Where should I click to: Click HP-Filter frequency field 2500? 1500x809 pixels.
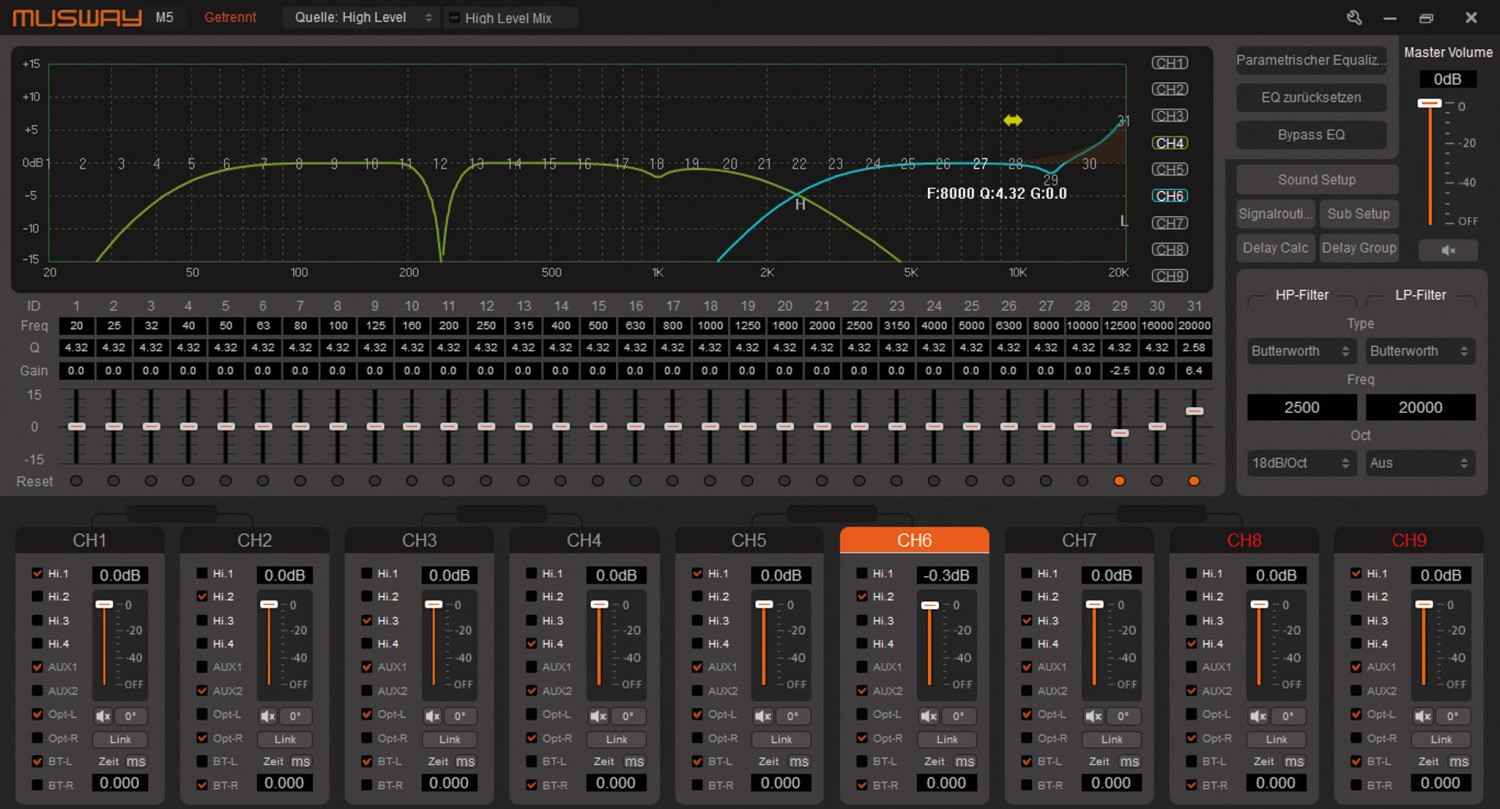(x=1302, y=407)
